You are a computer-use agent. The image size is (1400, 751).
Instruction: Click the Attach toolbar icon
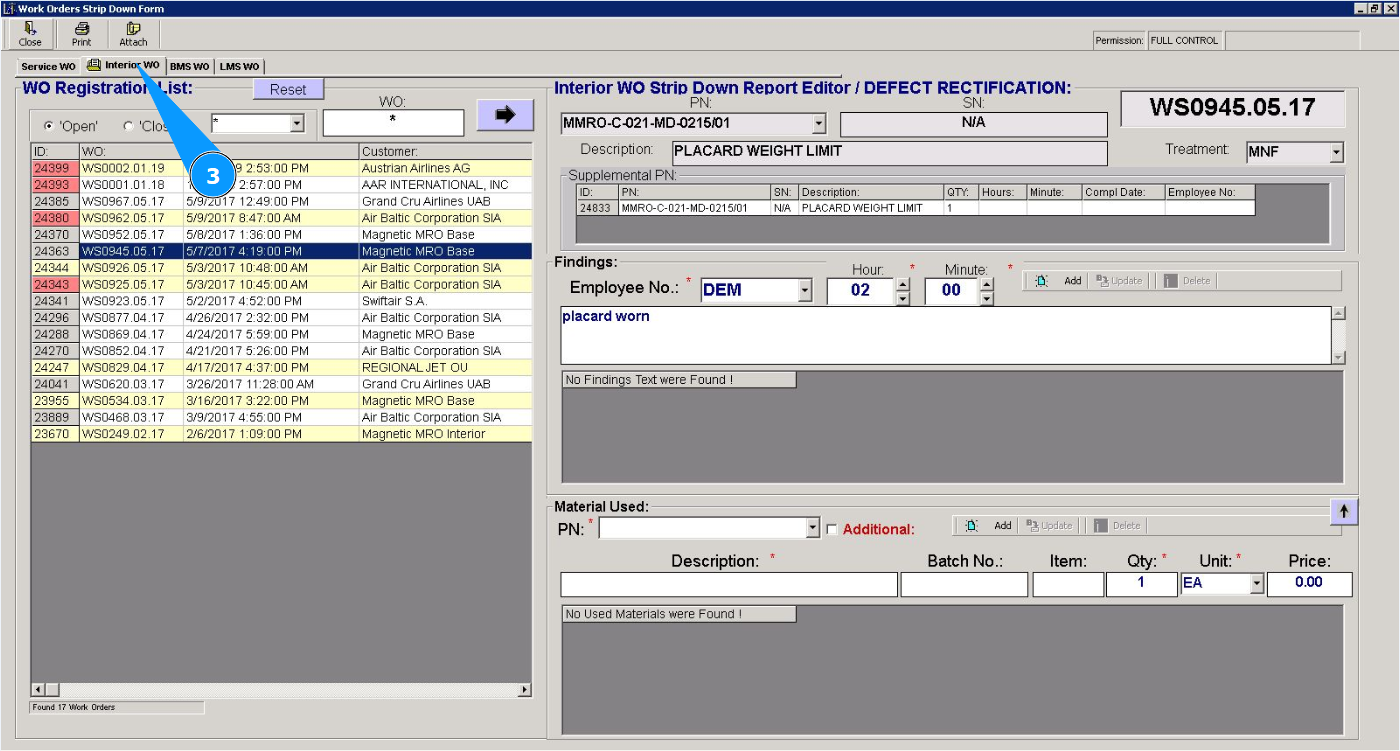pyautogui.click(x=133, y=34)
